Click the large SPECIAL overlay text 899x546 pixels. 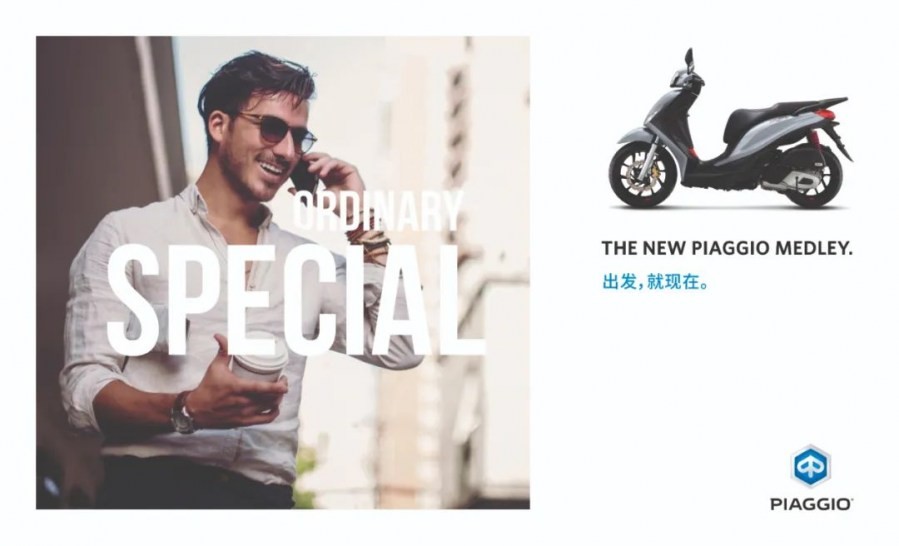coord(295,300)
